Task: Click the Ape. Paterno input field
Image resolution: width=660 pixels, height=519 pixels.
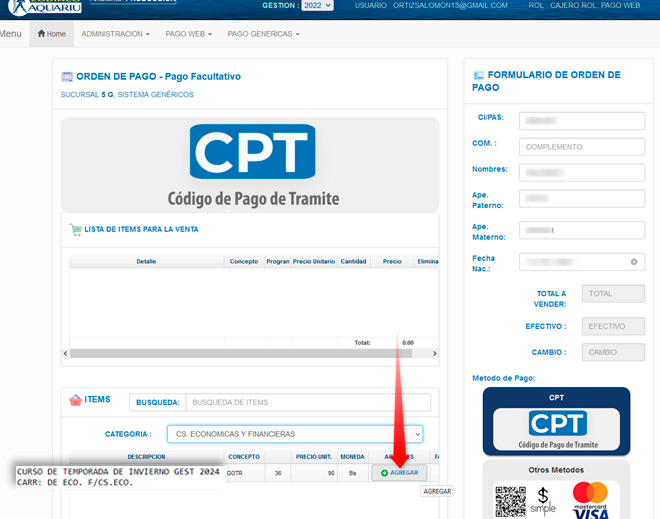Action: (582, 198)
